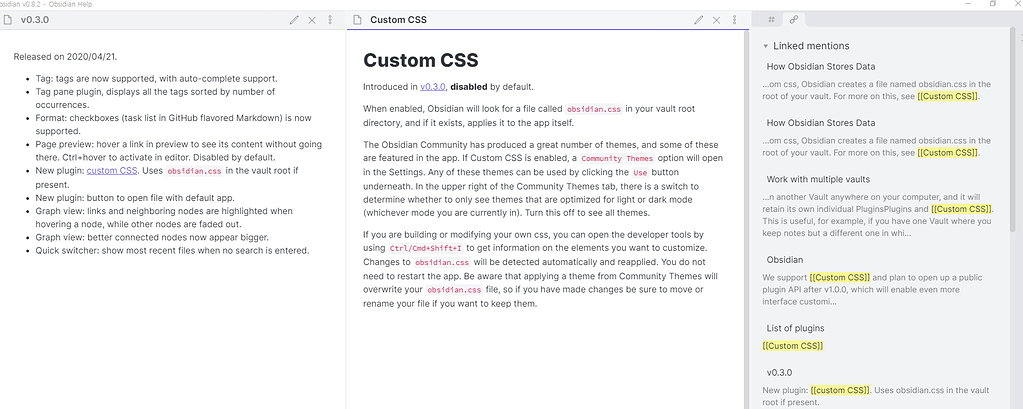Open first How Obsidian Stores Data mention
The height and width of the screenshot is (409, 1023).
(x=820, y=67)
